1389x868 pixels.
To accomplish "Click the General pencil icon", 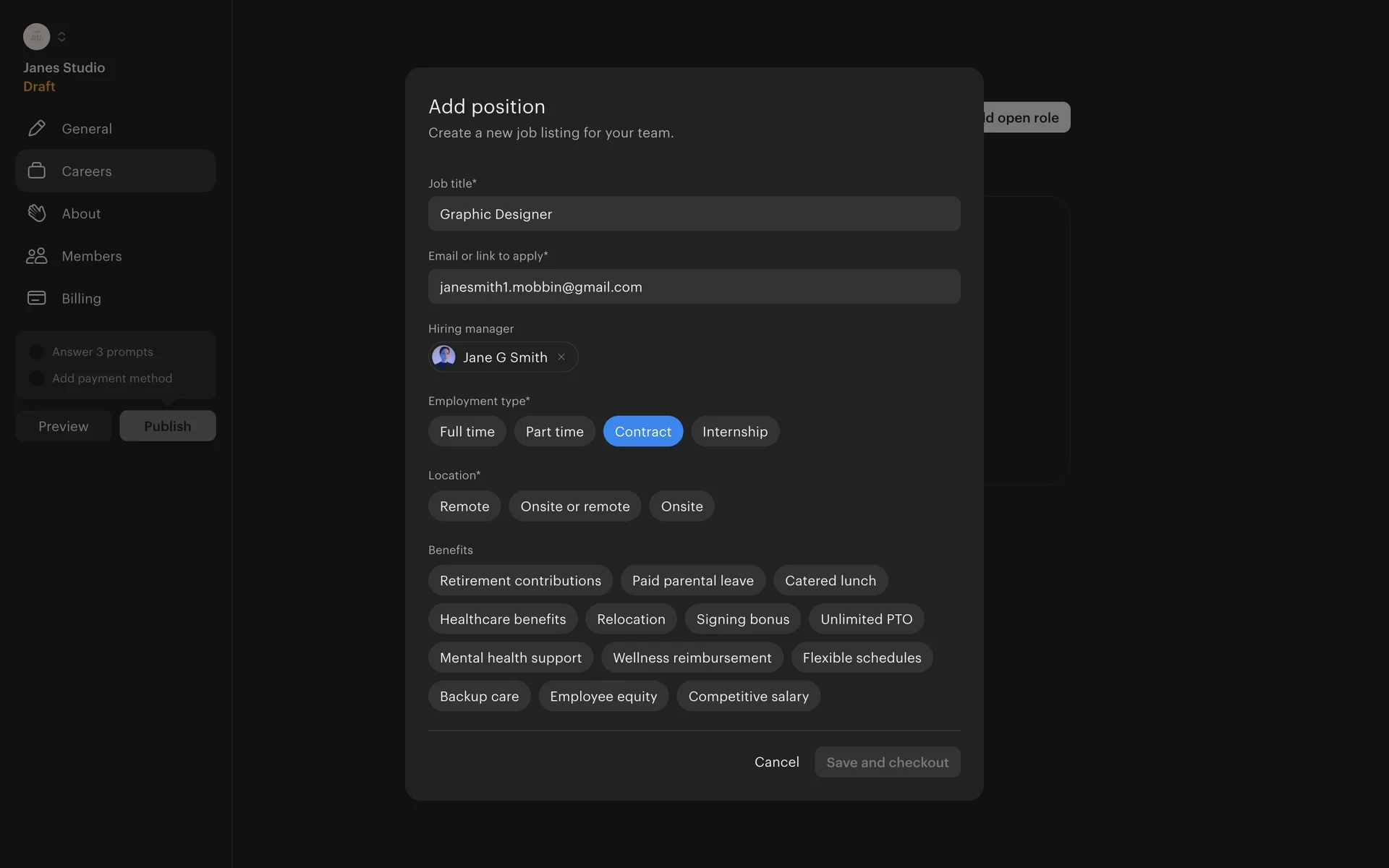I will click(x=36, y=129).
